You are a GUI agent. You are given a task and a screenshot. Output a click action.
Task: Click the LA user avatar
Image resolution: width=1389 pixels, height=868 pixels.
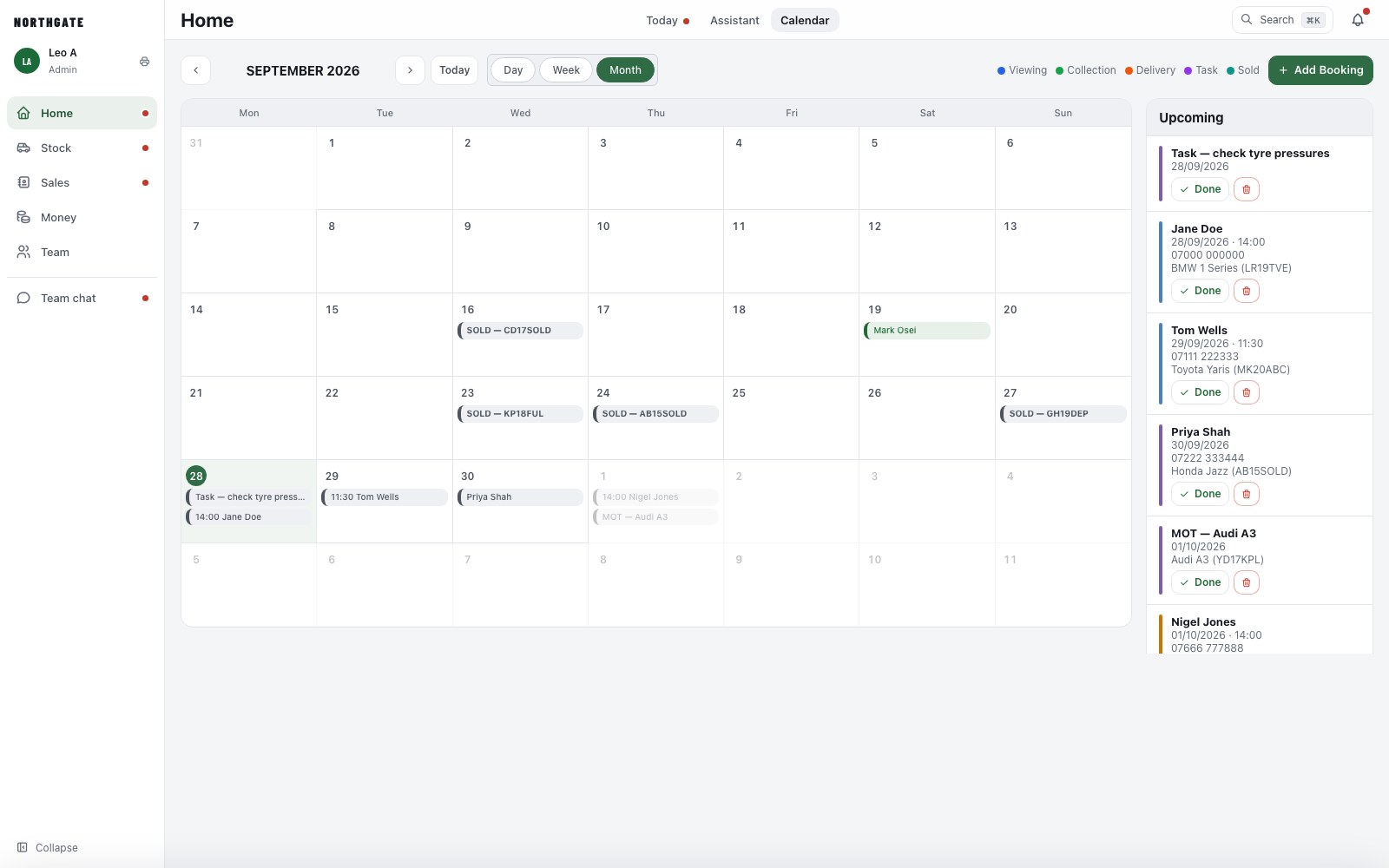point(27,61)
